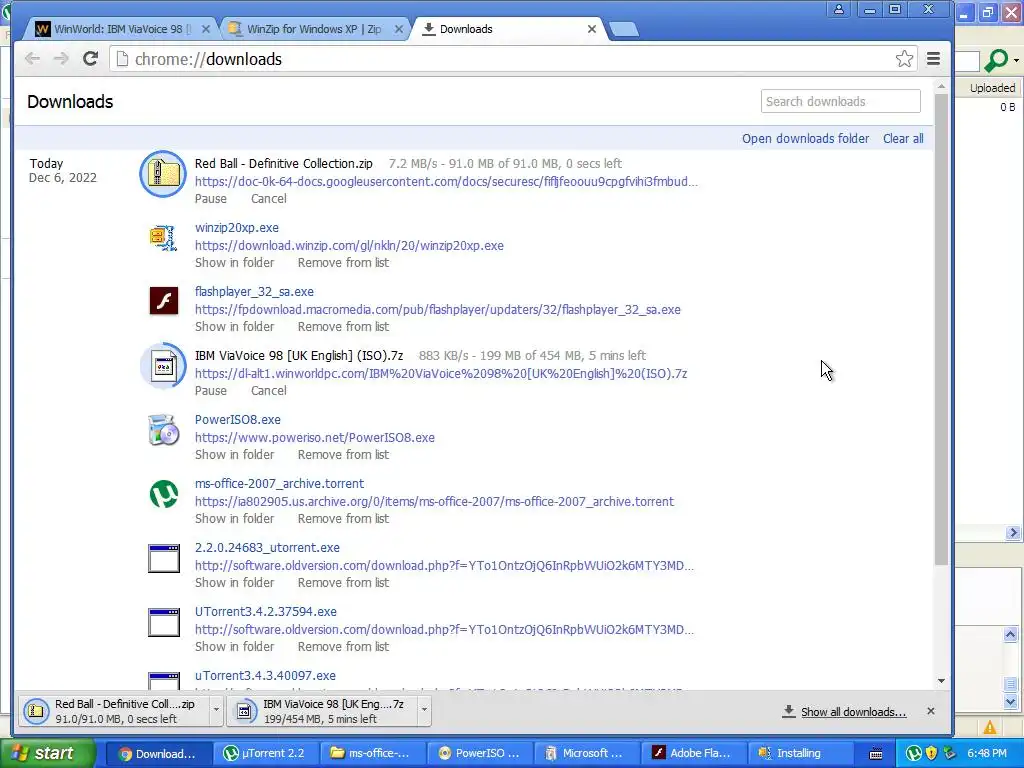Click the winzip download URL link

[349, 246]
